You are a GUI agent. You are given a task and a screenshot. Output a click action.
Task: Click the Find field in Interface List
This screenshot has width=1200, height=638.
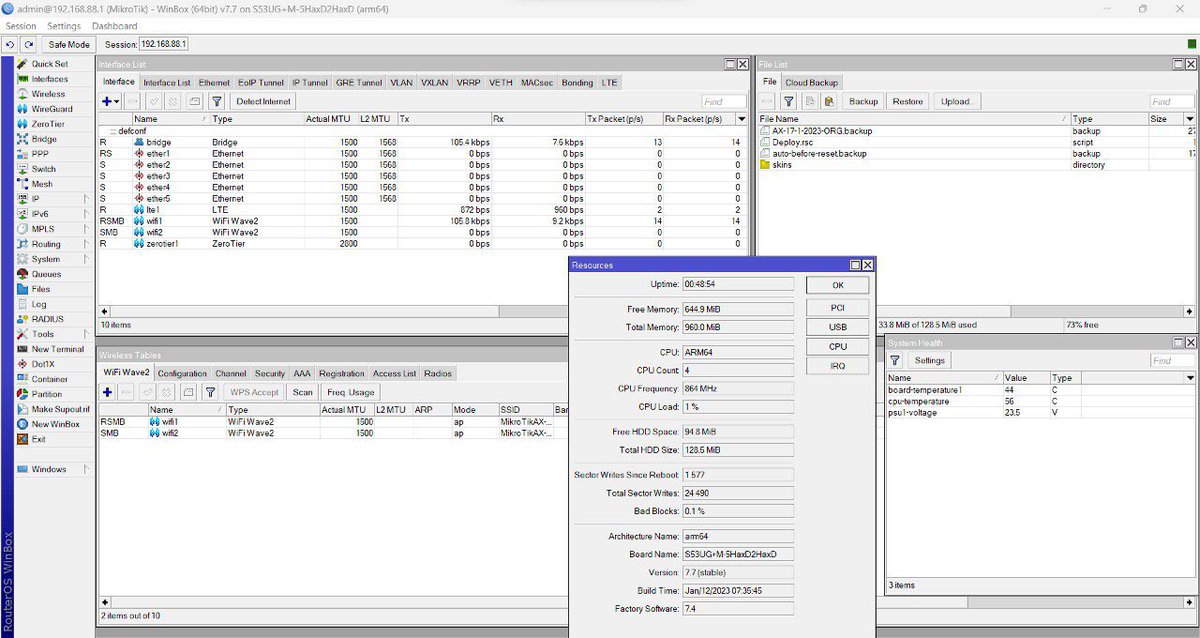723,101
